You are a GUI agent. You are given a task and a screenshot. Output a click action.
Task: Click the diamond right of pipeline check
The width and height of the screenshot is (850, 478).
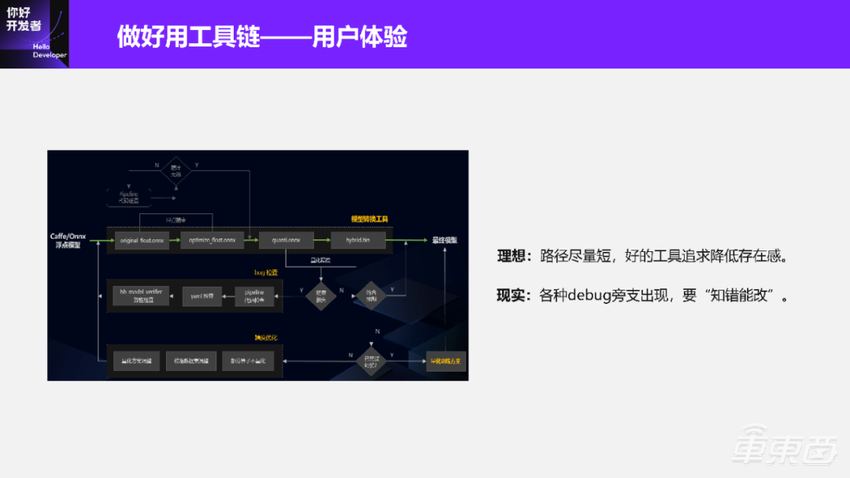[x=371, y=294]
